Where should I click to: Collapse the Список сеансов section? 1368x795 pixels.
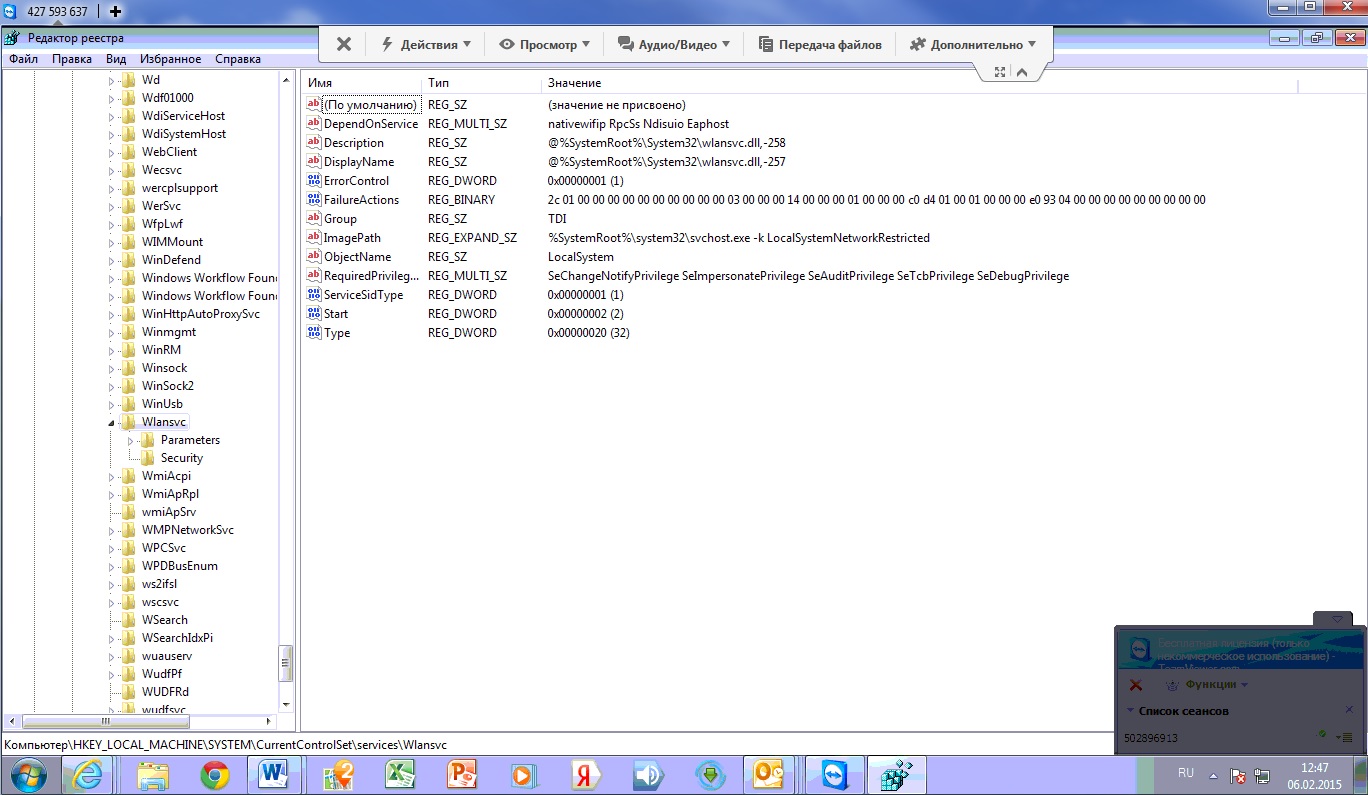[x=1130, y=711]
